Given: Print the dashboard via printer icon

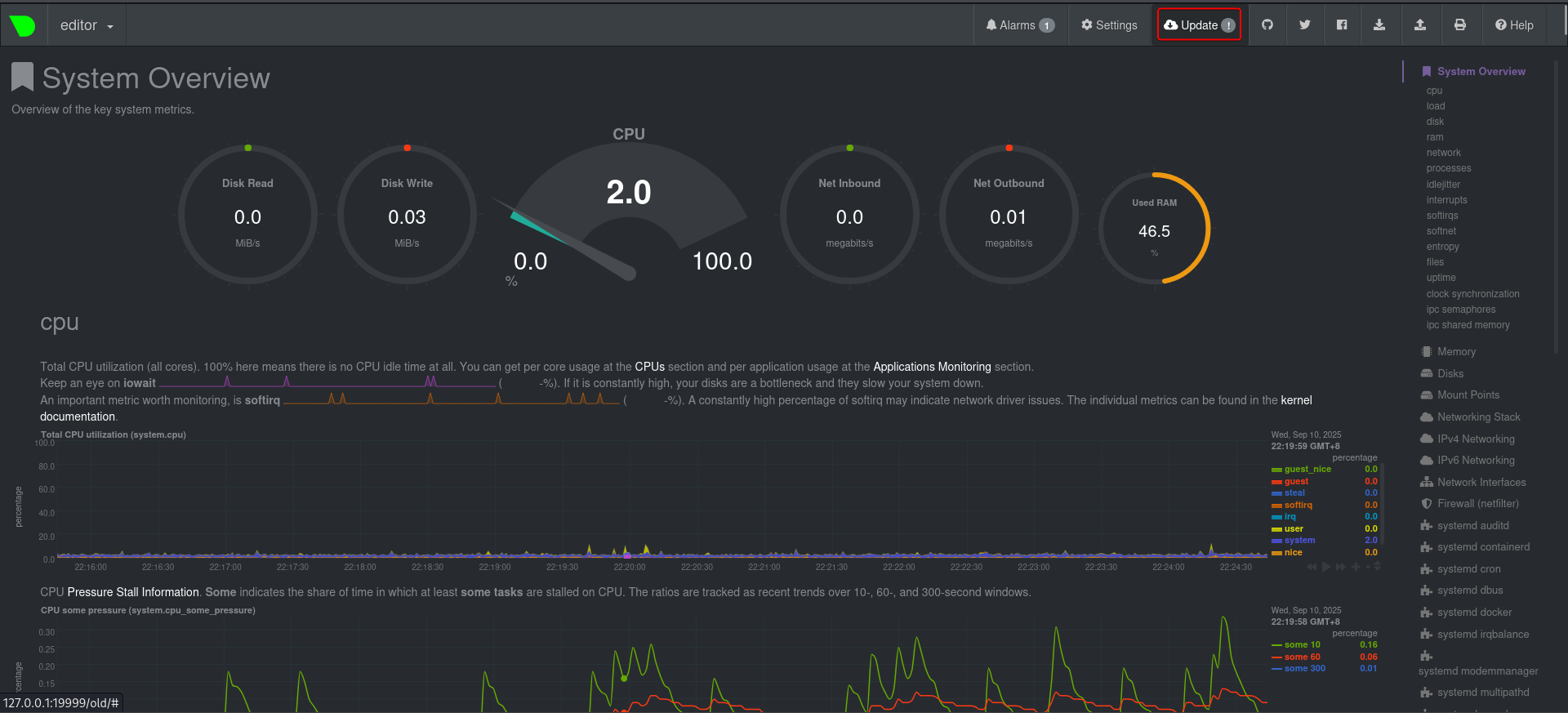Looking at the screenshot, I should (x=1459, y=25).
